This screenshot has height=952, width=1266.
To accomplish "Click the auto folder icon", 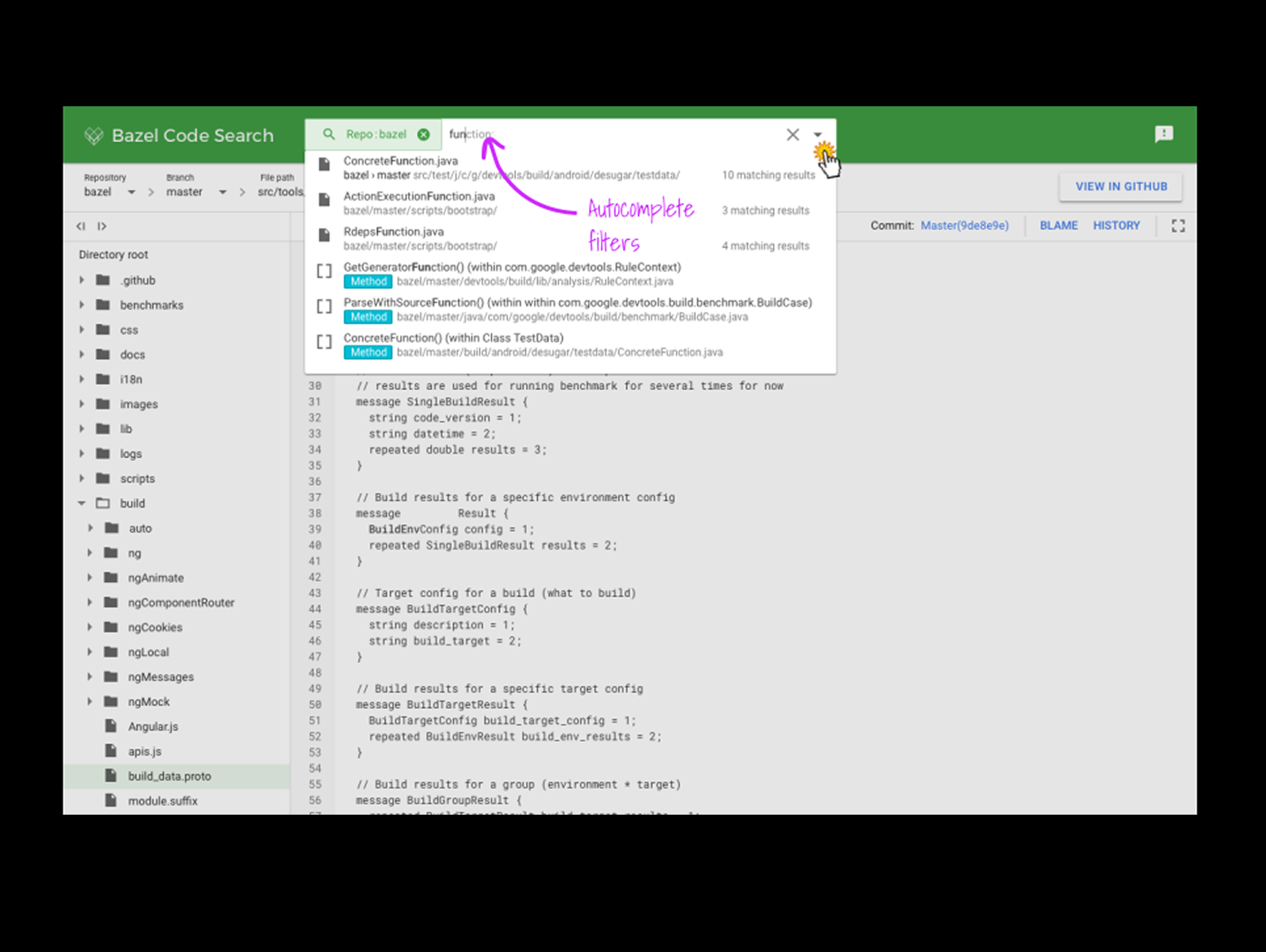I will click(x=111, y=528).
